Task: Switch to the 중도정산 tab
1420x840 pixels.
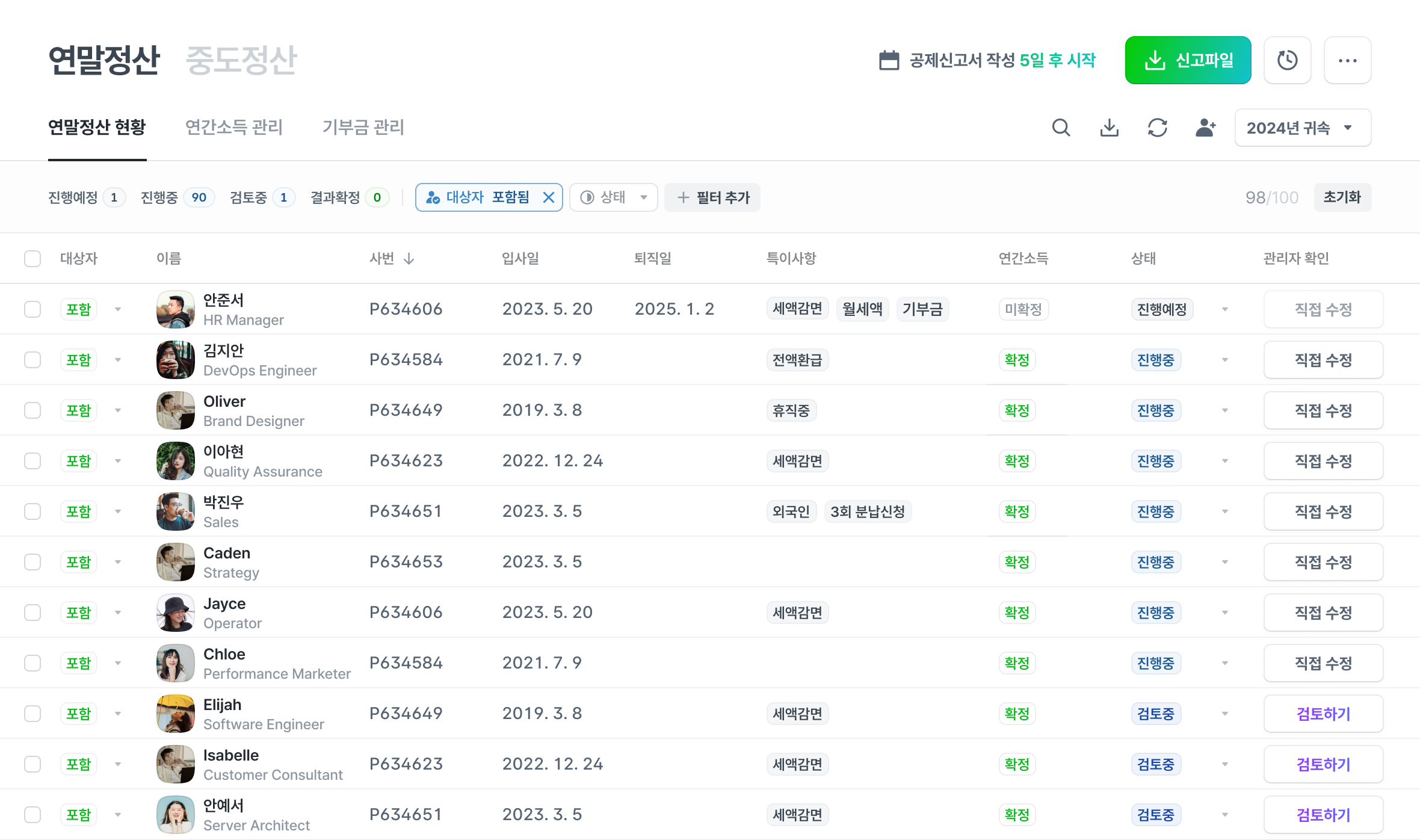Action: point(241,60)
